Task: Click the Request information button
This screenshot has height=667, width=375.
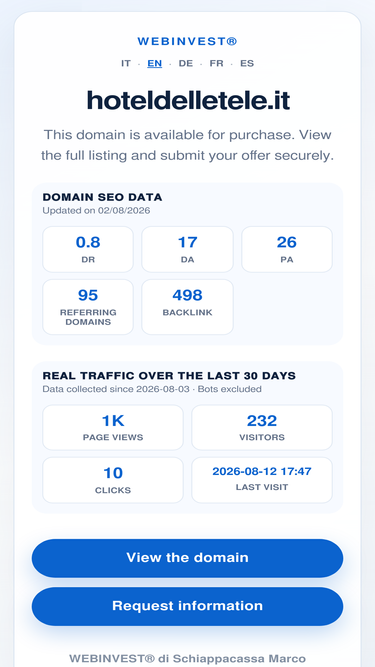Action: coord(188,606)
